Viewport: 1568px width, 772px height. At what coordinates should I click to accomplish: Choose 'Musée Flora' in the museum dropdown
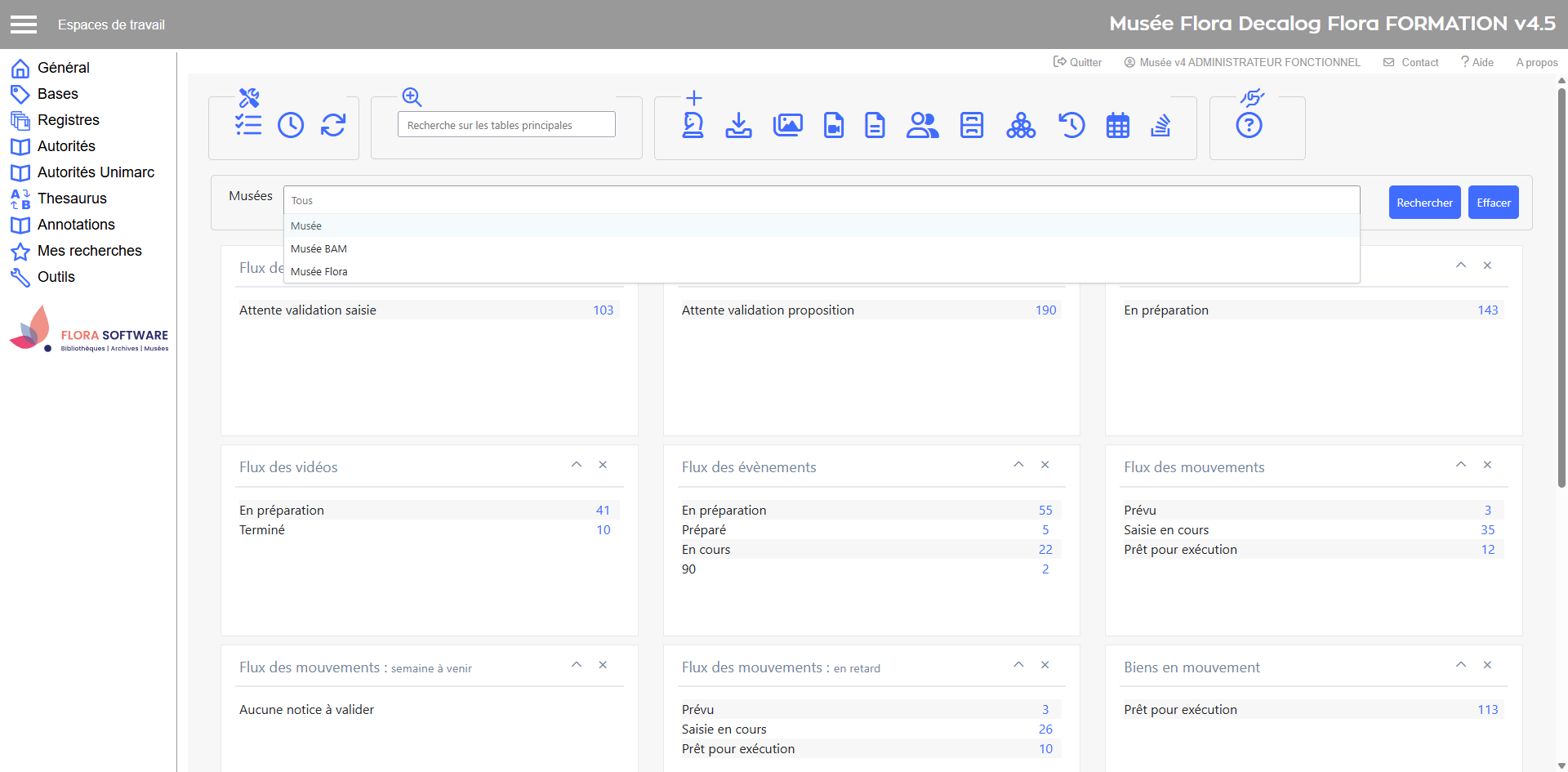[x=319, y=272]
